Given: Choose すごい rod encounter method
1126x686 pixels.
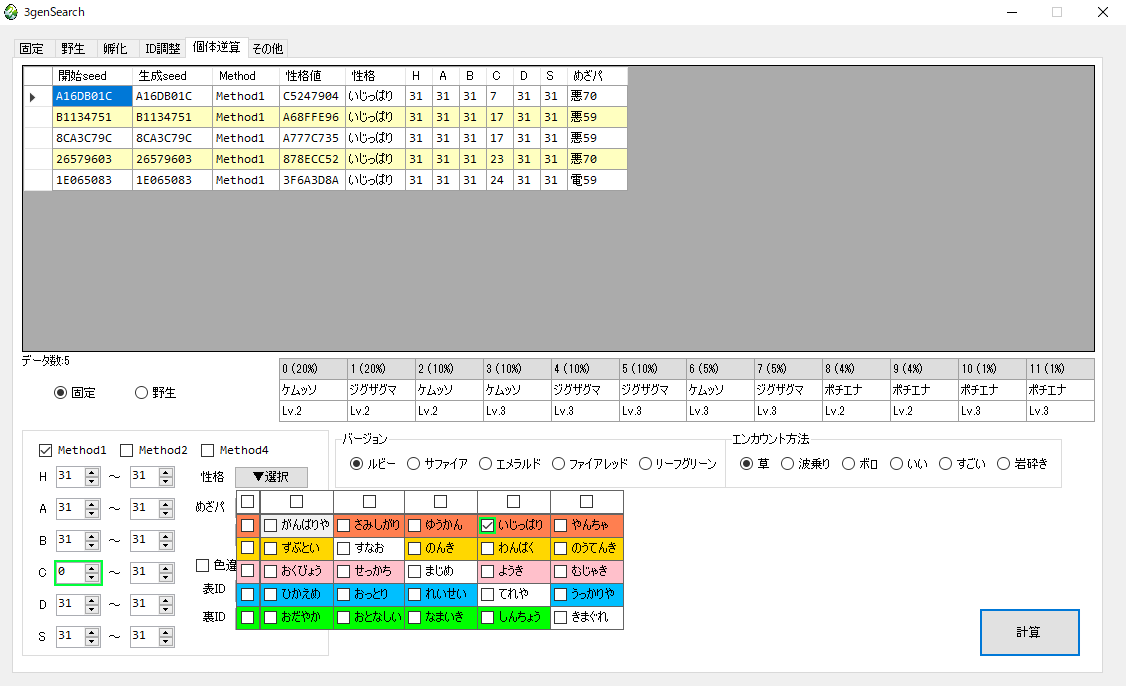Looking at the screenshot, I should tap(962, 464).
